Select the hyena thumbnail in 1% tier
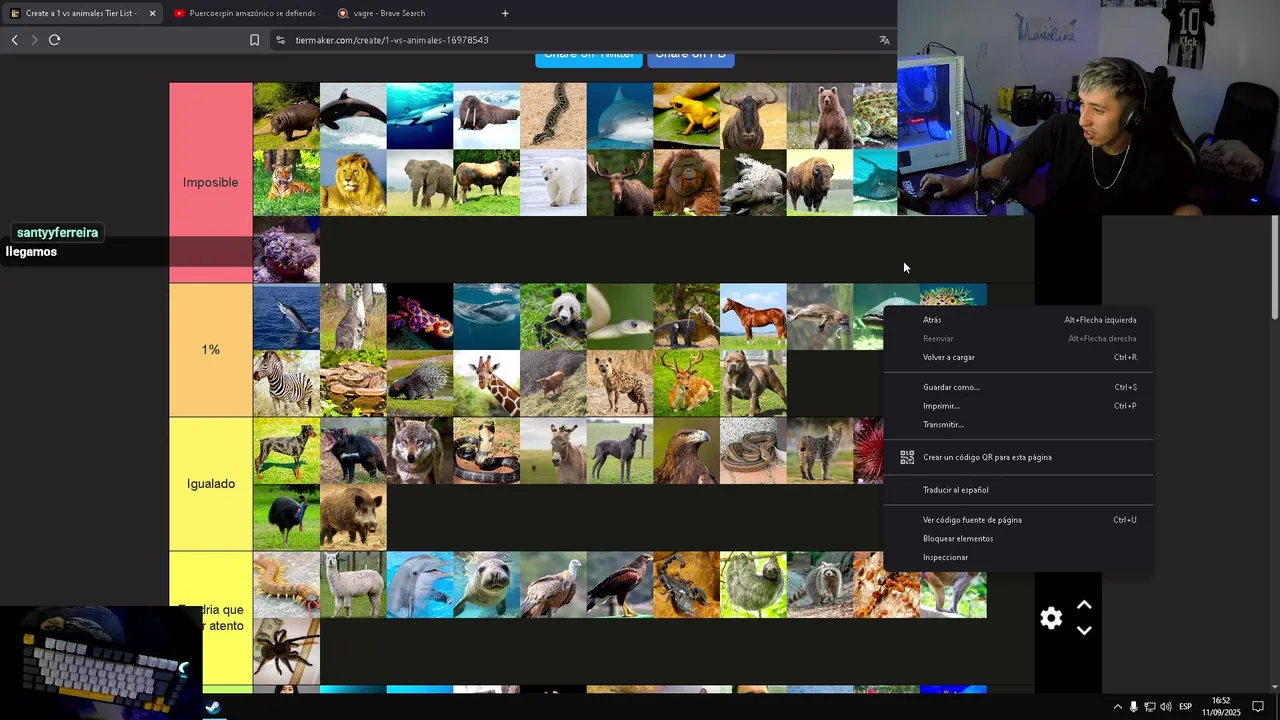The image size is (1280, 720). (619, 384)
